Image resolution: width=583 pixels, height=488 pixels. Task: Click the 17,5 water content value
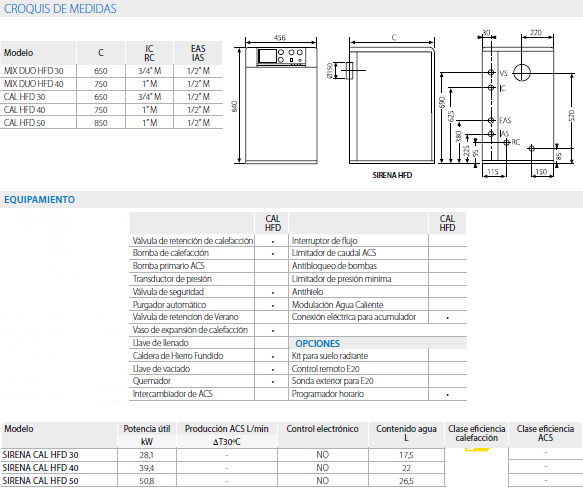pos(406,455)
